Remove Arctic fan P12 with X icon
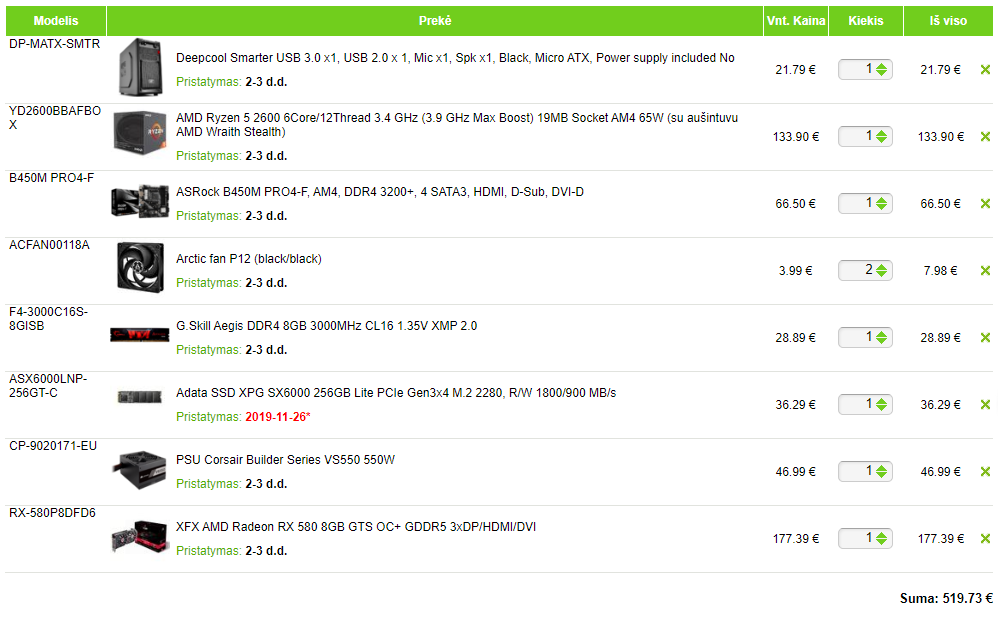This screenshot has width=998, height=633. 985,271
